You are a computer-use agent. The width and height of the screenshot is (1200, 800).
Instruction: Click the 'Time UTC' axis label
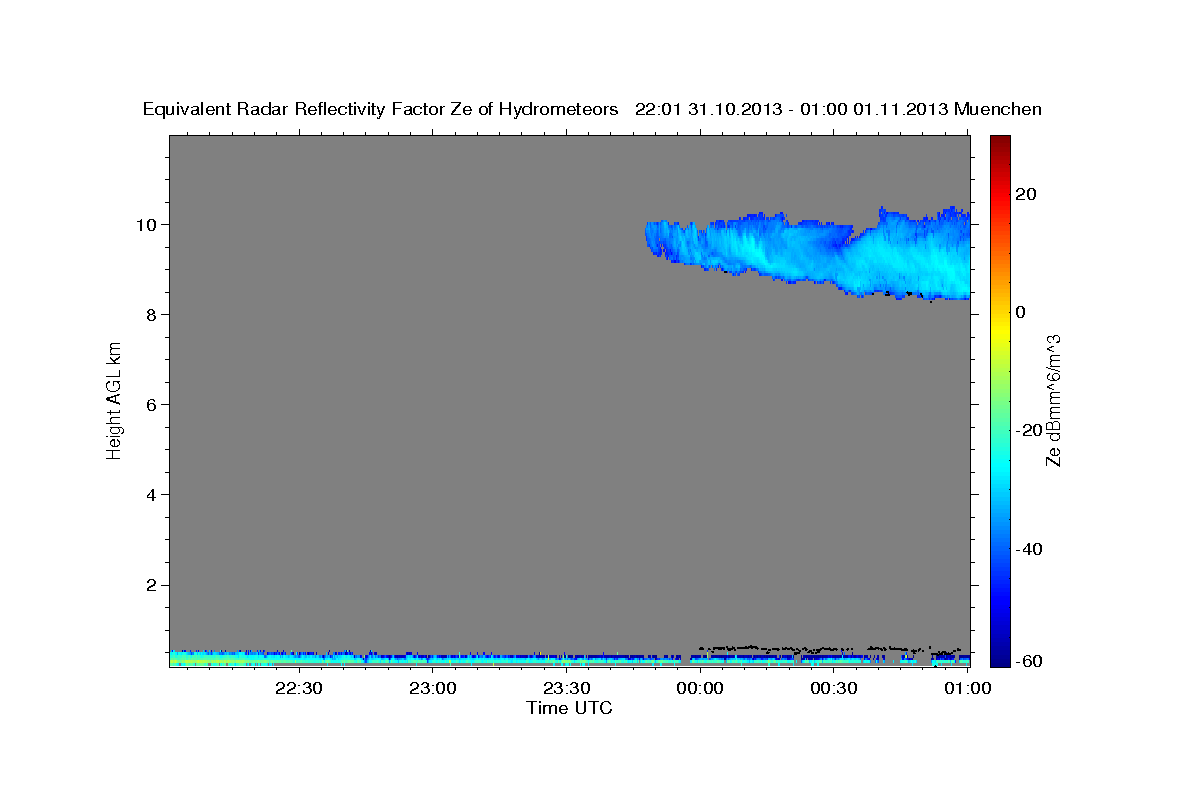click(569, 708)
